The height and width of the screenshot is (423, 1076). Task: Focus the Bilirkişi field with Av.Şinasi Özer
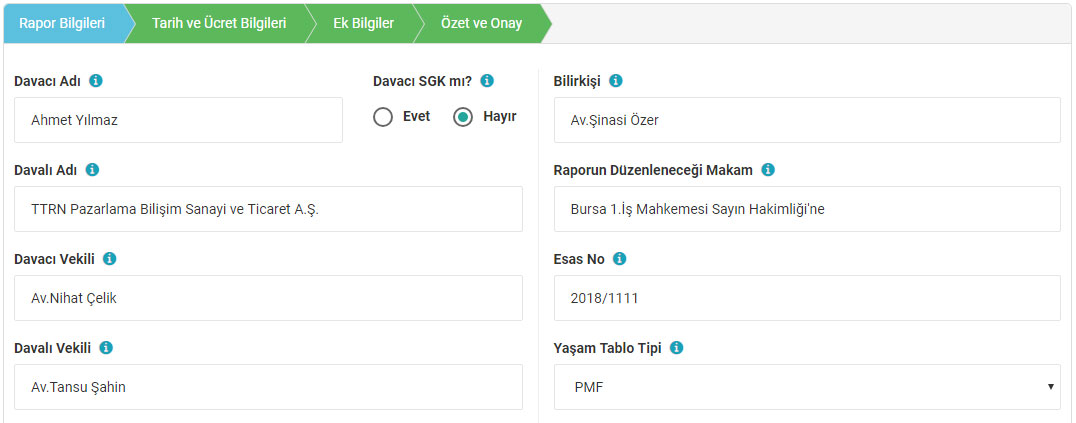coord(807,120)
